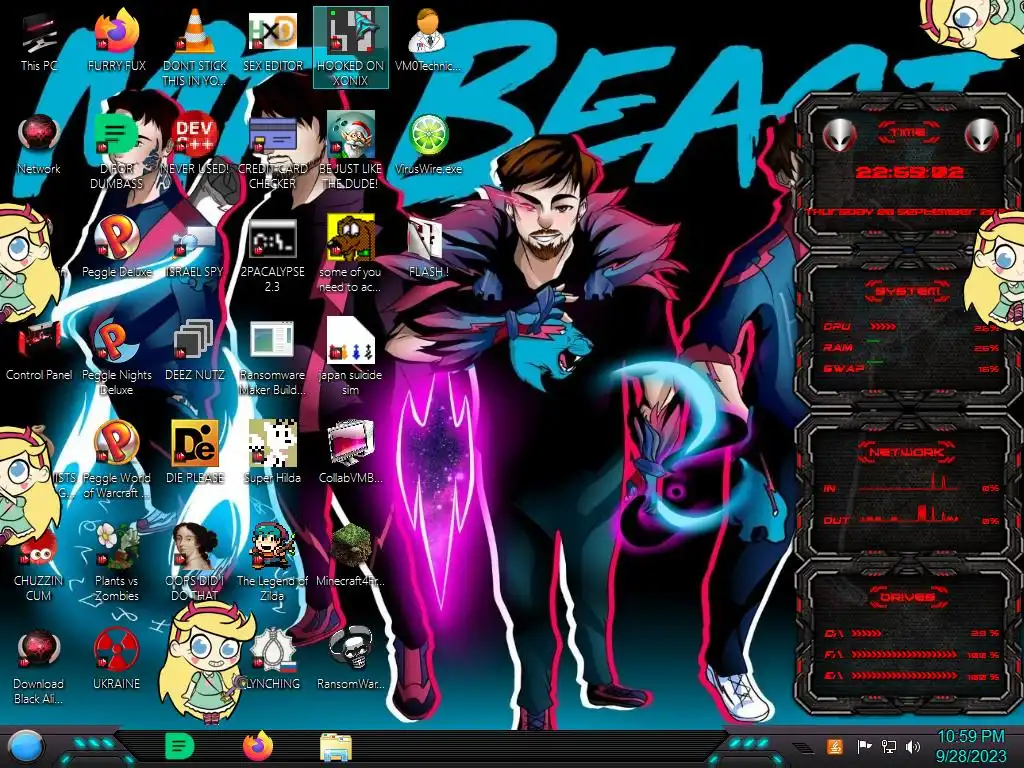Open the RansomWar... skull icon
1024x768 pixels.
(x=351, y=660)
